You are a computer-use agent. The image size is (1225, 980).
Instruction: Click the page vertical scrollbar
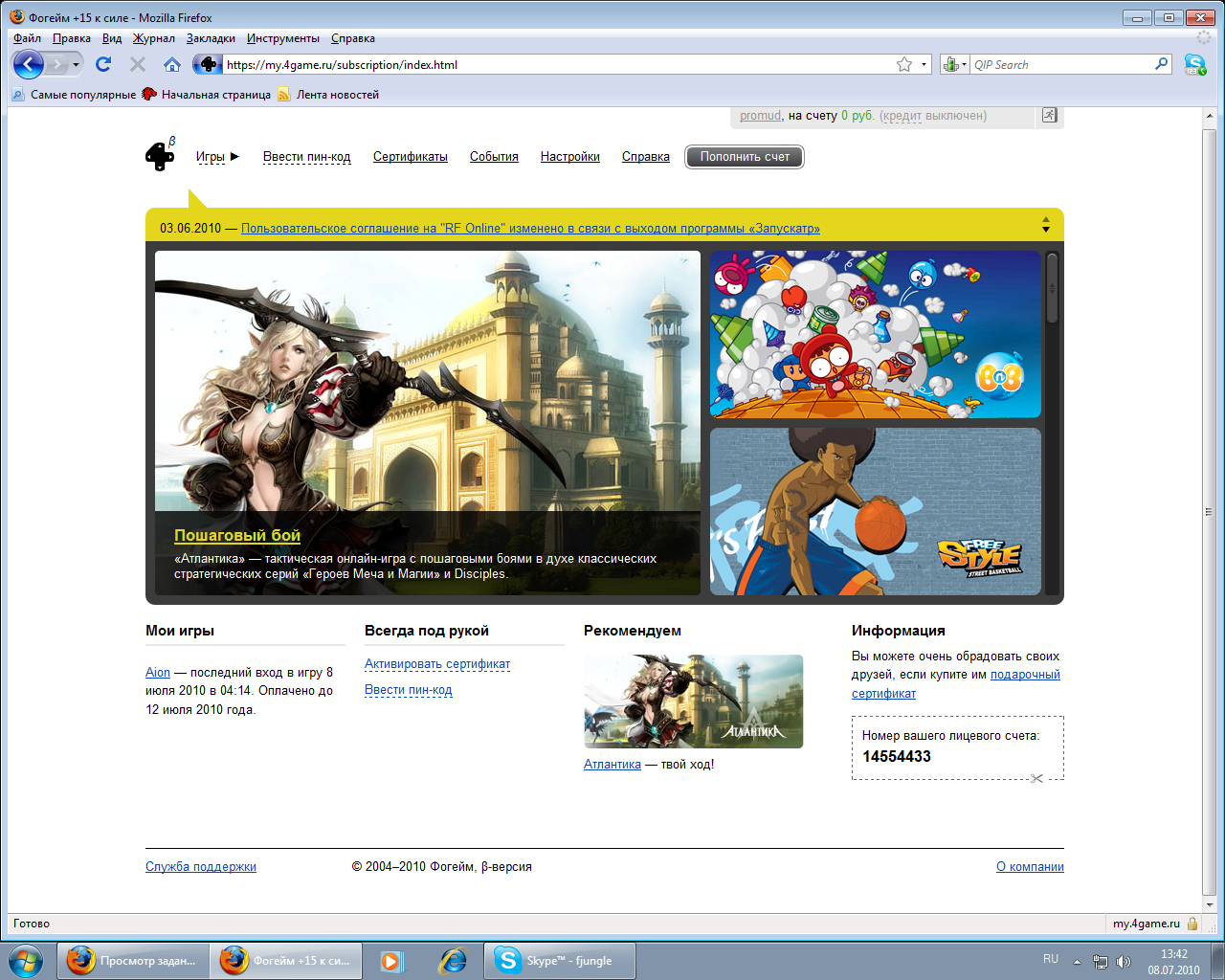point(1210,510)
